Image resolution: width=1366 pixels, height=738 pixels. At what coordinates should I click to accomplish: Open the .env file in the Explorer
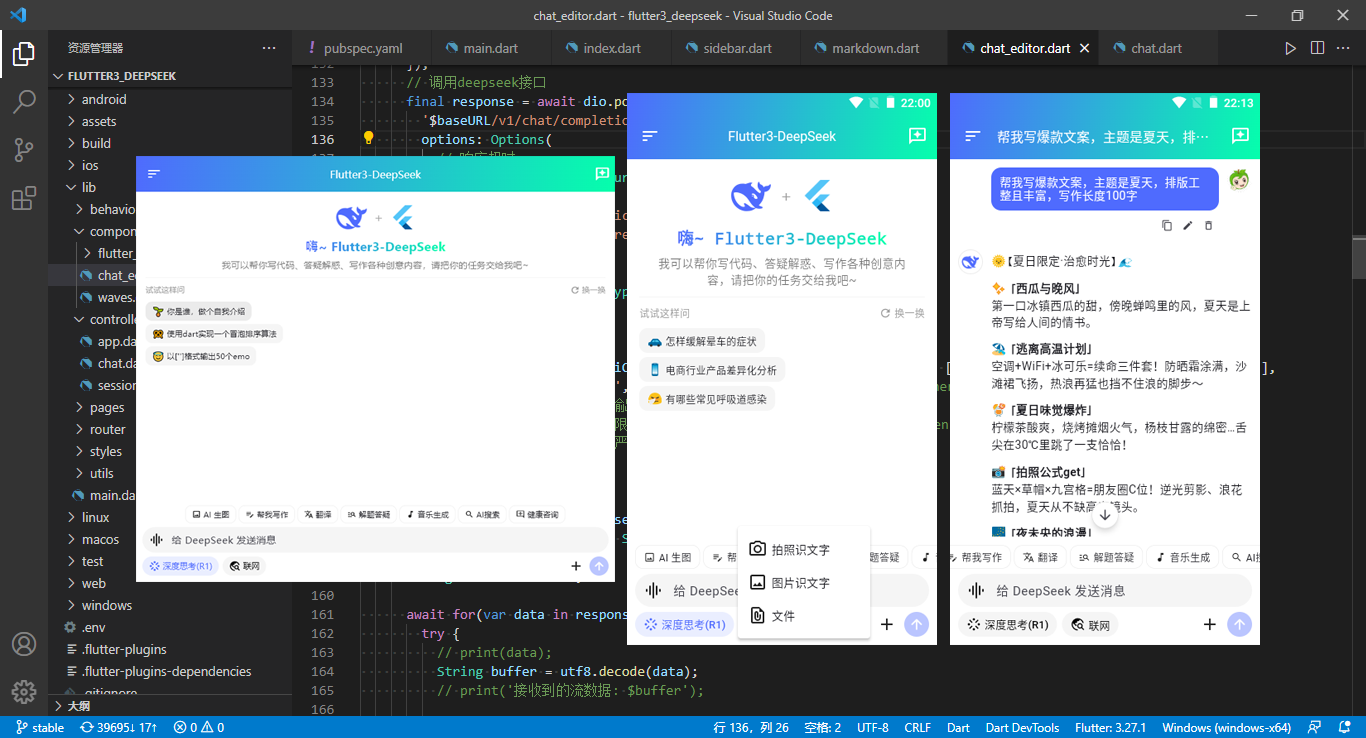[170, 627]
